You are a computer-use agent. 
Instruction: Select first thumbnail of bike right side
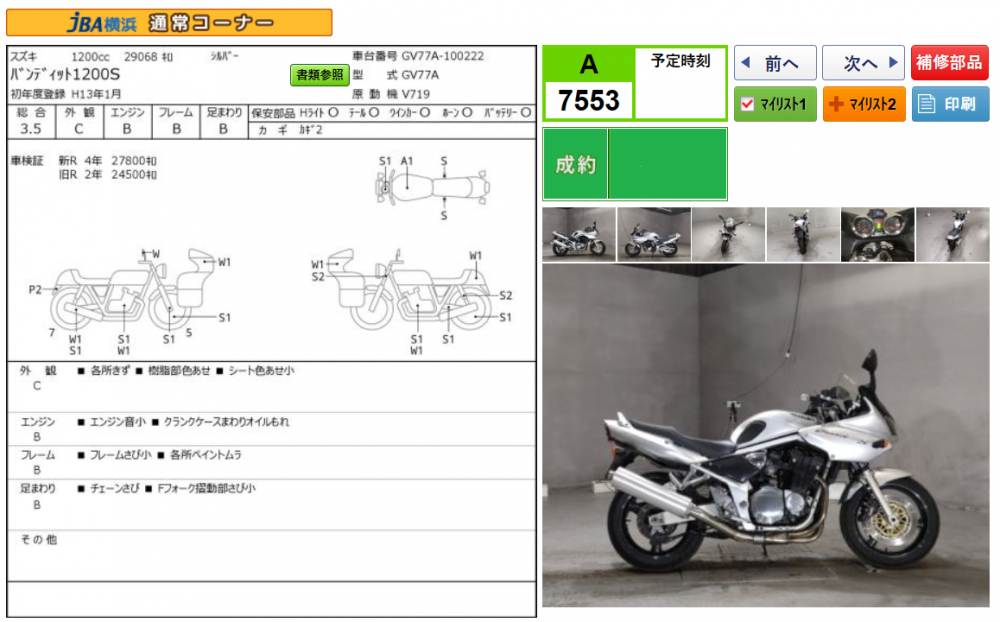click(x=578, y=234)
